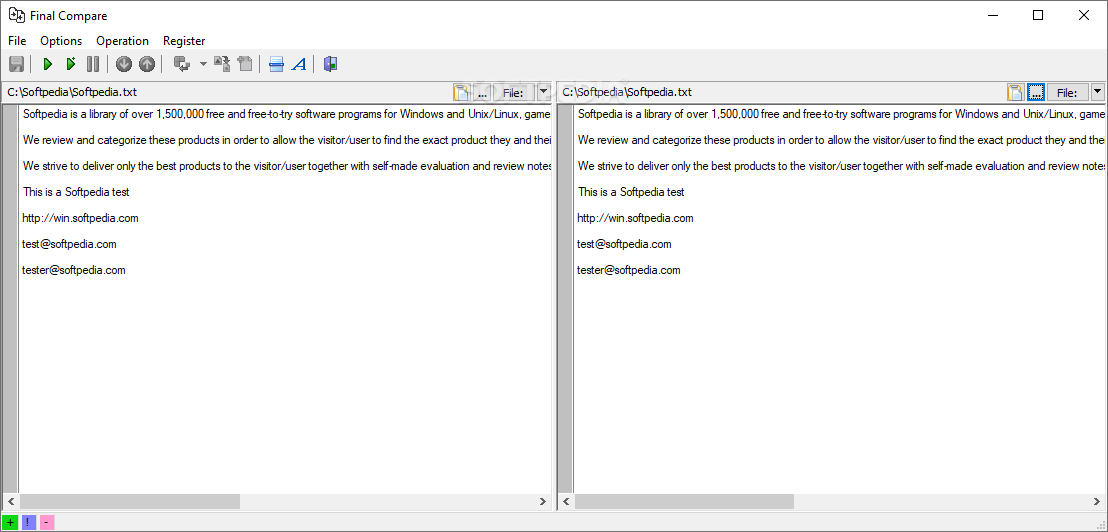This screenshot has width=1108, height=532.
Task: Click 'We strive to deliver' line in left pane
Action: click(x=287, y=166)
